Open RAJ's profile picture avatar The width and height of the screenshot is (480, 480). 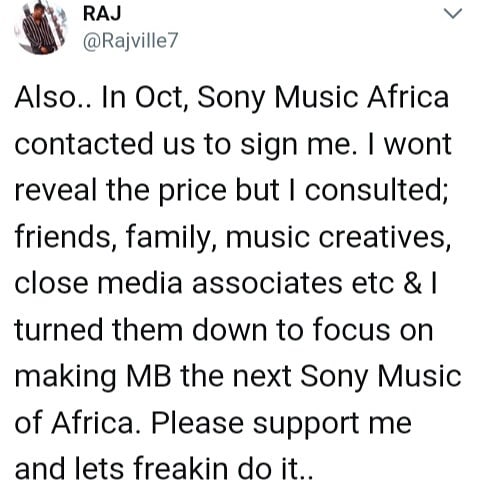(x=40, y=27)
